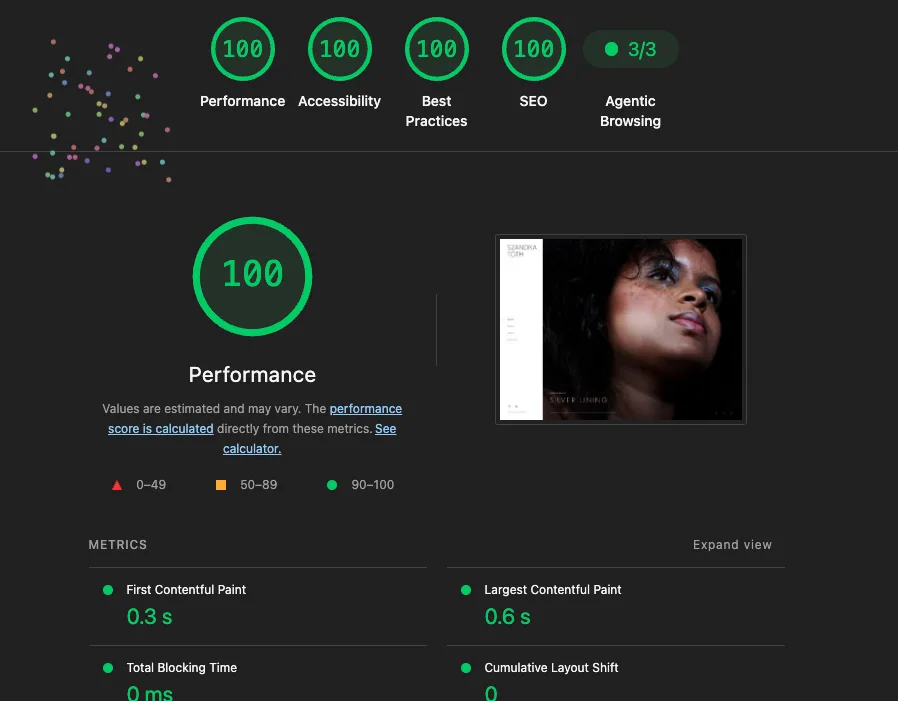Click the green dot beside Cumulative Layout Shift
Screen dimensions: 898x701
coord(466,668)
